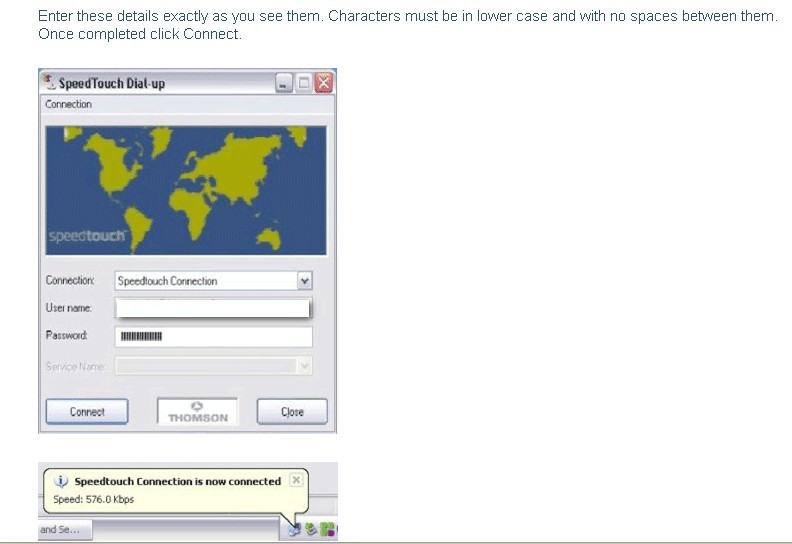
Task: Click the world map image
Action: coord(187,189)
